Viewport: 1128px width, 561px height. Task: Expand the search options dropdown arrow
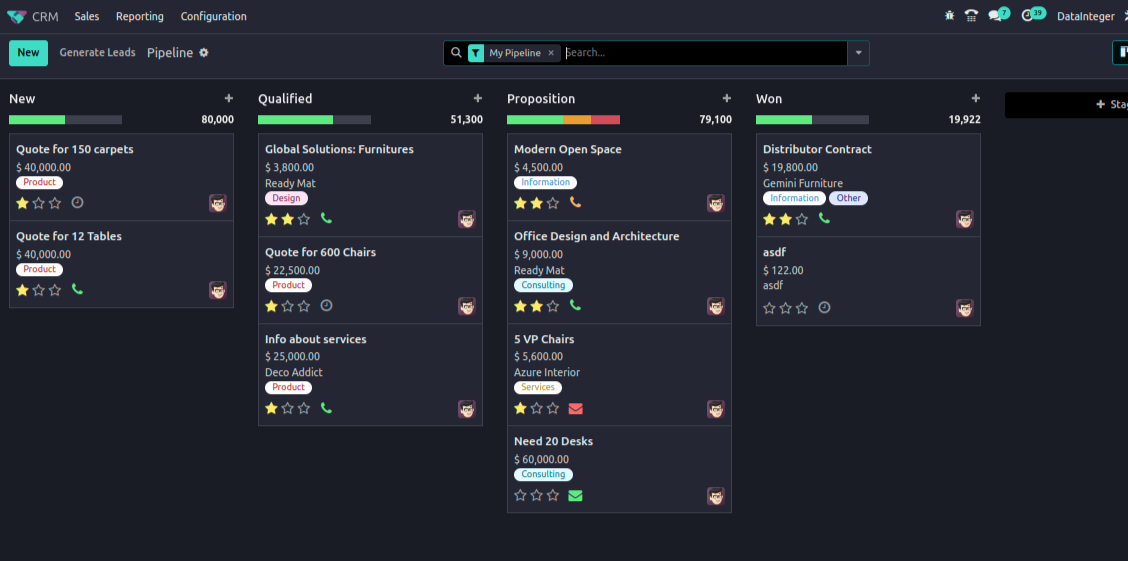coord(858,53)
